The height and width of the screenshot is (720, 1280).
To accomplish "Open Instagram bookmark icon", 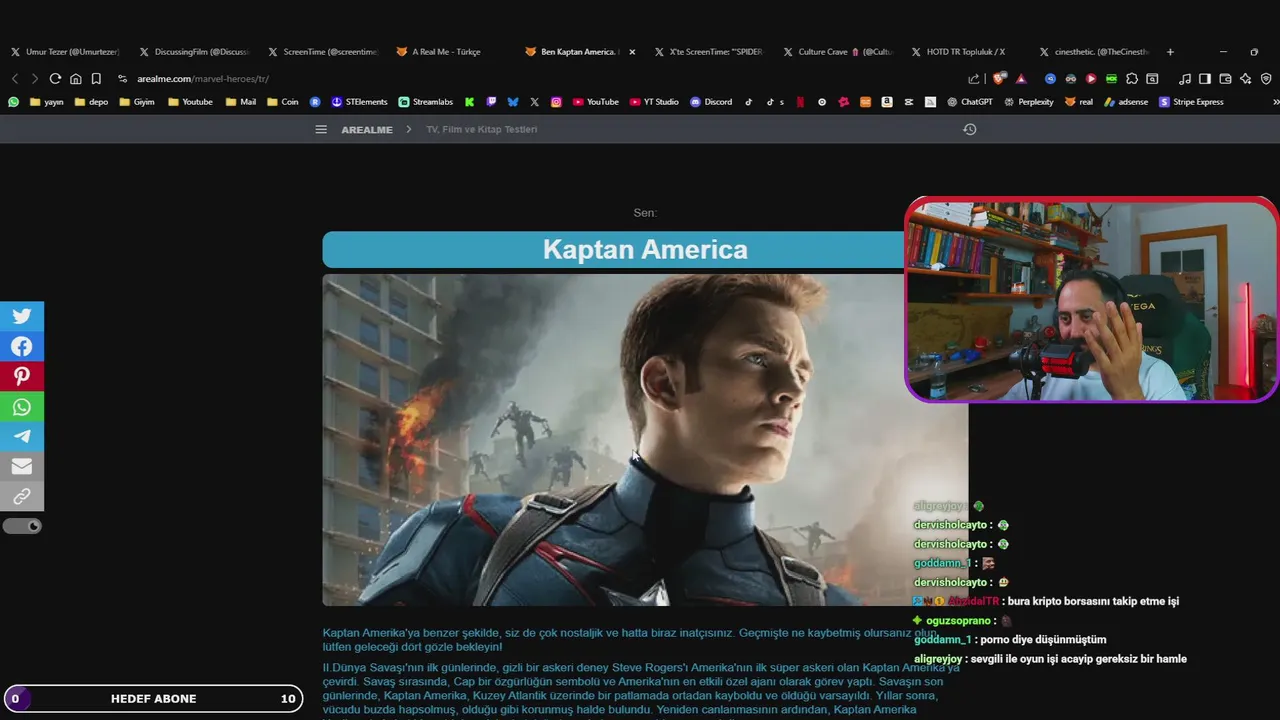I will [556, 102].
